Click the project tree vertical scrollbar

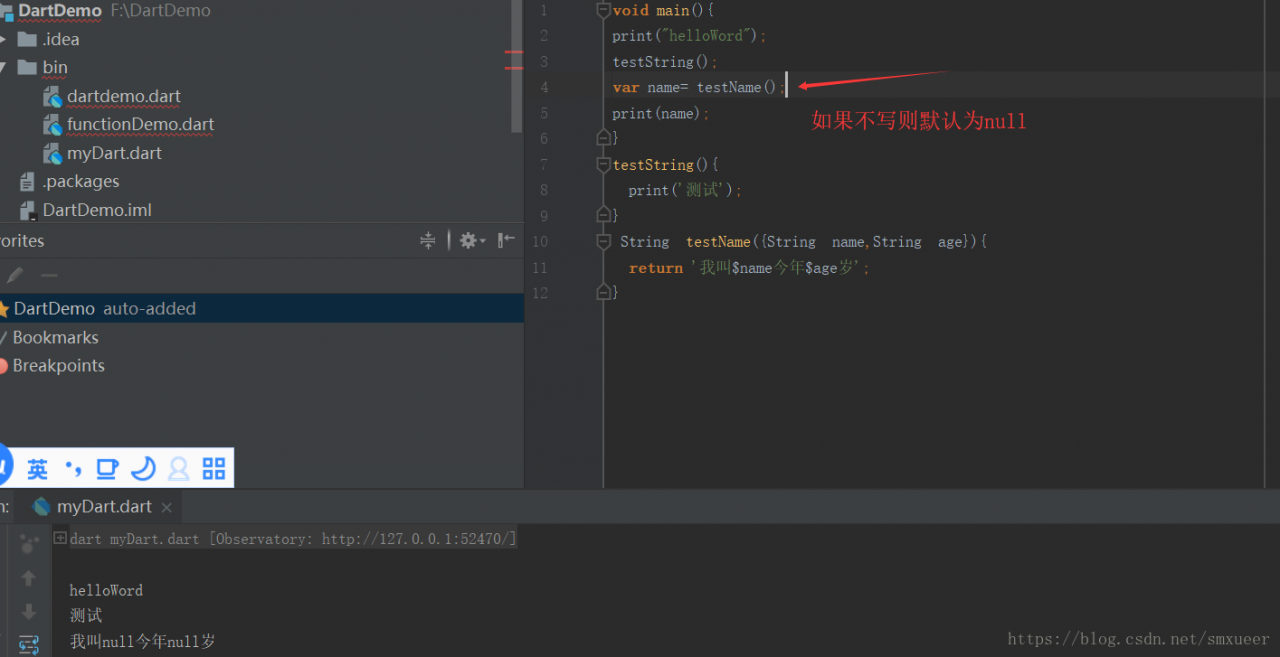click(517, 65)
